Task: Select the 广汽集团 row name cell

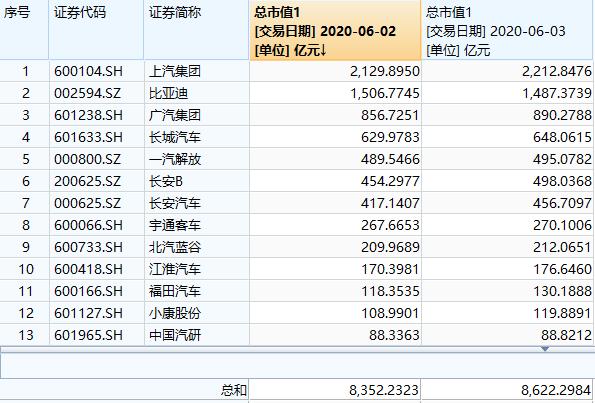Action: click(197, 115)
